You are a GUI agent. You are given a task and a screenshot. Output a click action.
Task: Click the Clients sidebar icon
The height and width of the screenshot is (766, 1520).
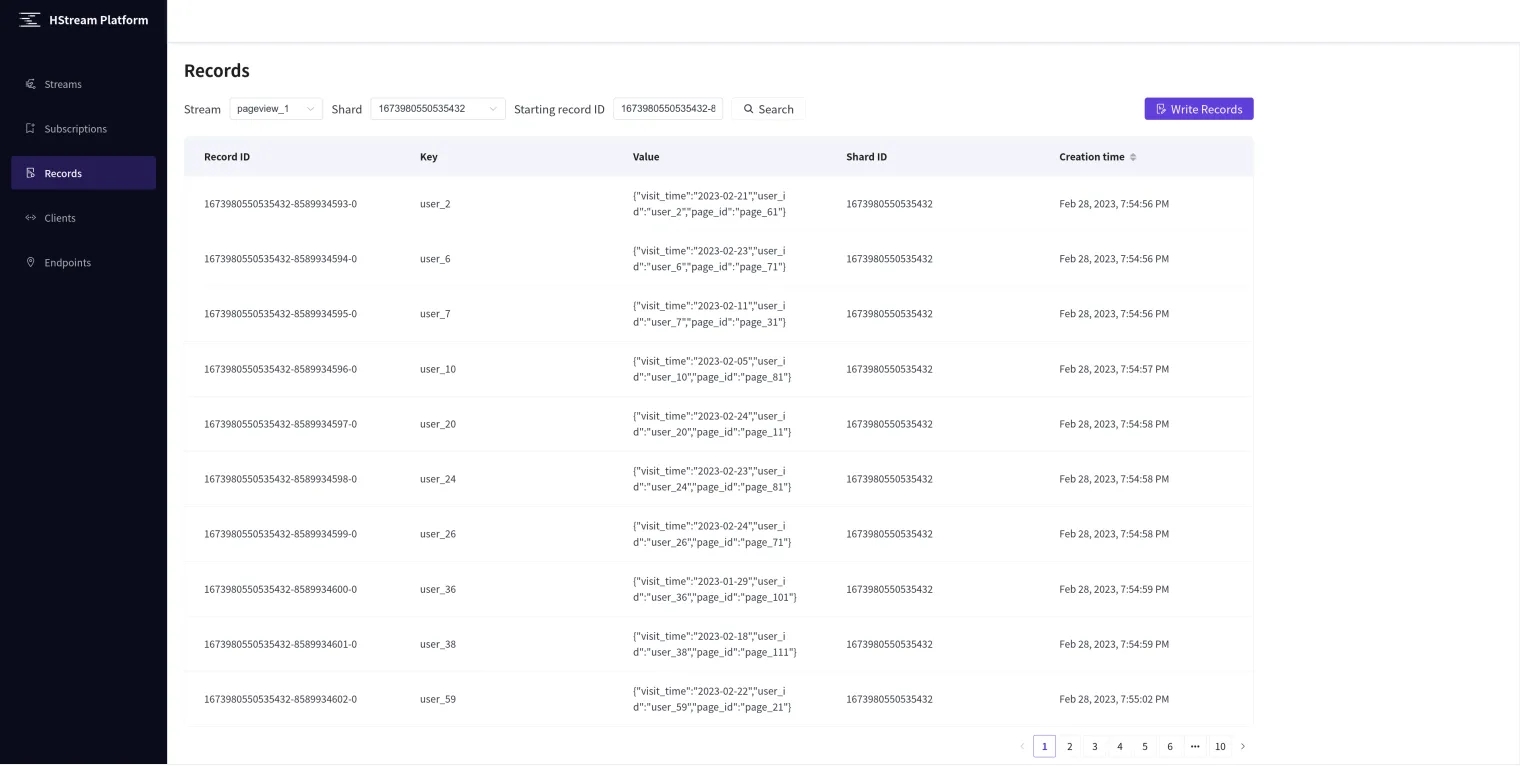31,218
